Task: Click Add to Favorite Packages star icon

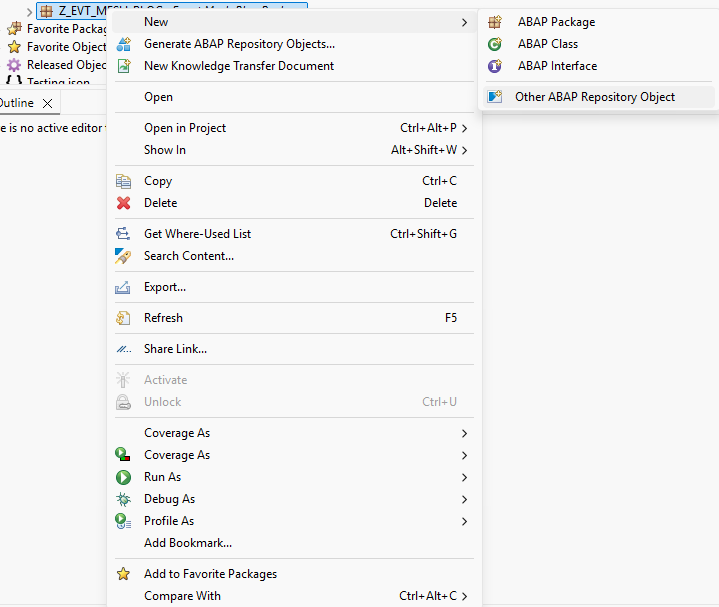Action: (124, 574)
